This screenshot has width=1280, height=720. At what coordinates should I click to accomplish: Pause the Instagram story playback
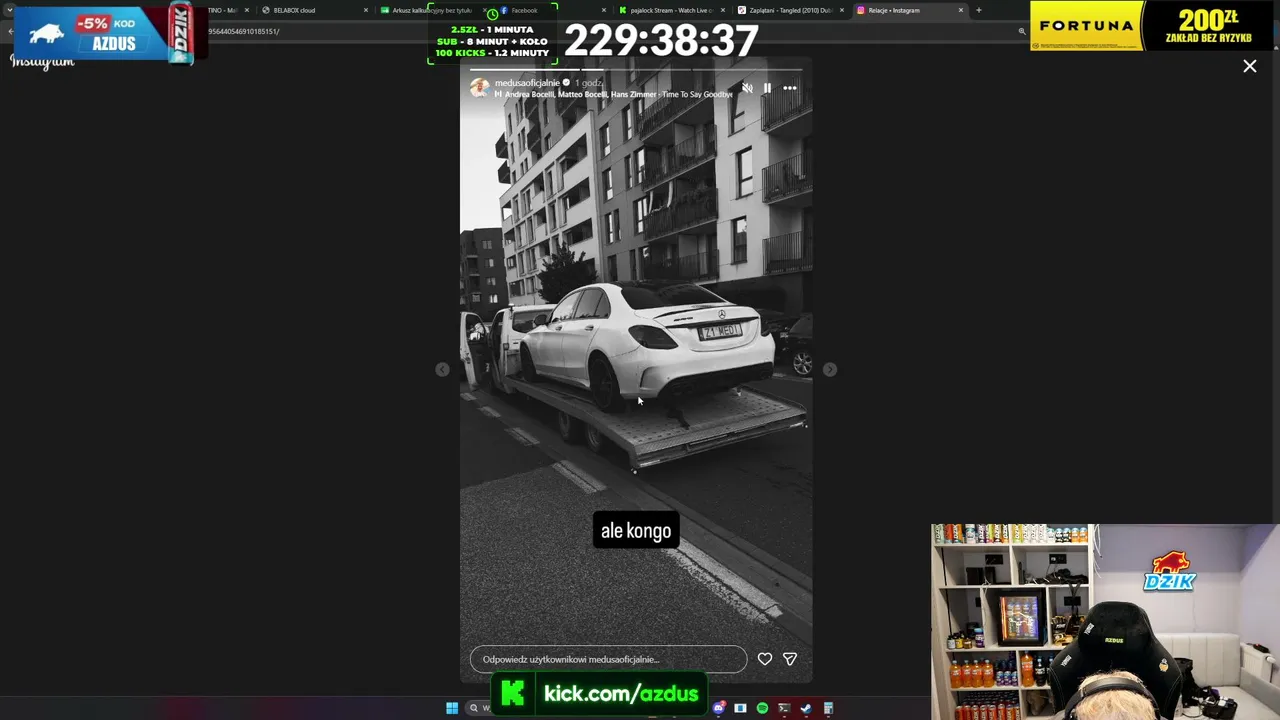767,88
